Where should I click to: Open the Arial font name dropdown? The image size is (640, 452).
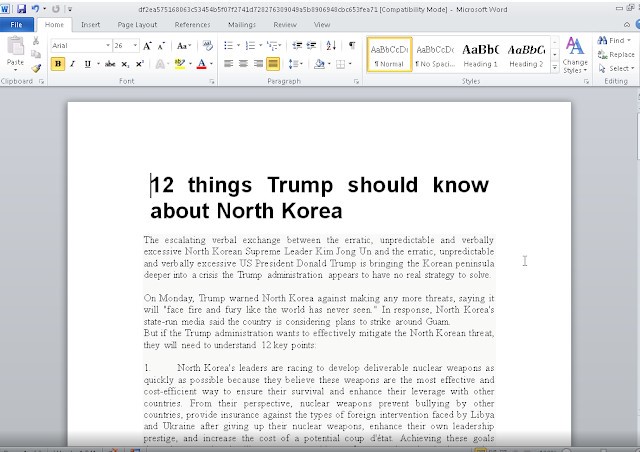[x=106, y=46]
